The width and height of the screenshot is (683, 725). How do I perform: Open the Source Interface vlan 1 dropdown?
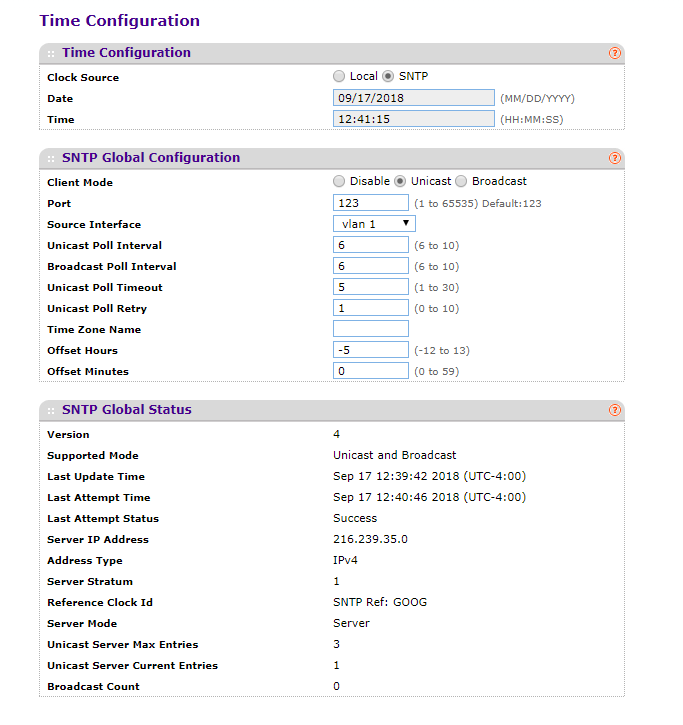coord(374,224)
